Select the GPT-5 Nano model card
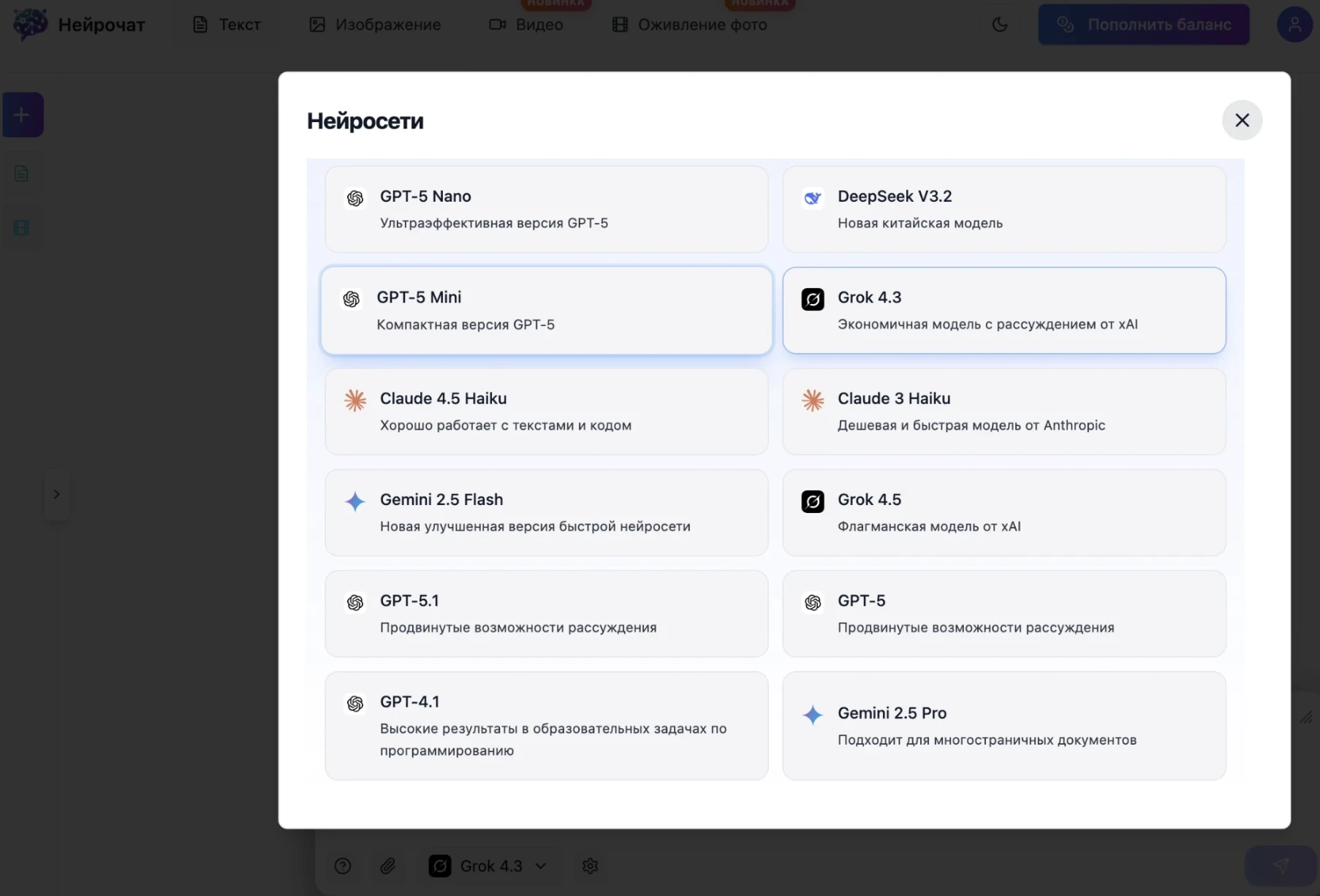Viewport: 1320px width, 896px height. coord(546,209)
